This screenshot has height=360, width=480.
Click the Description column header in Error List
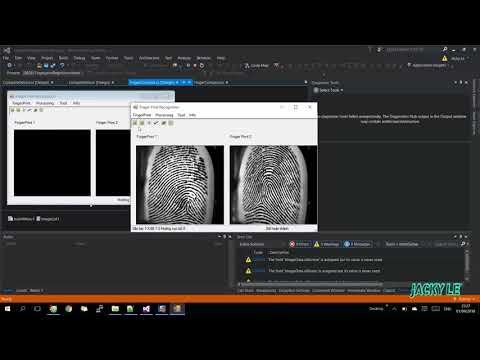(279, 252)
